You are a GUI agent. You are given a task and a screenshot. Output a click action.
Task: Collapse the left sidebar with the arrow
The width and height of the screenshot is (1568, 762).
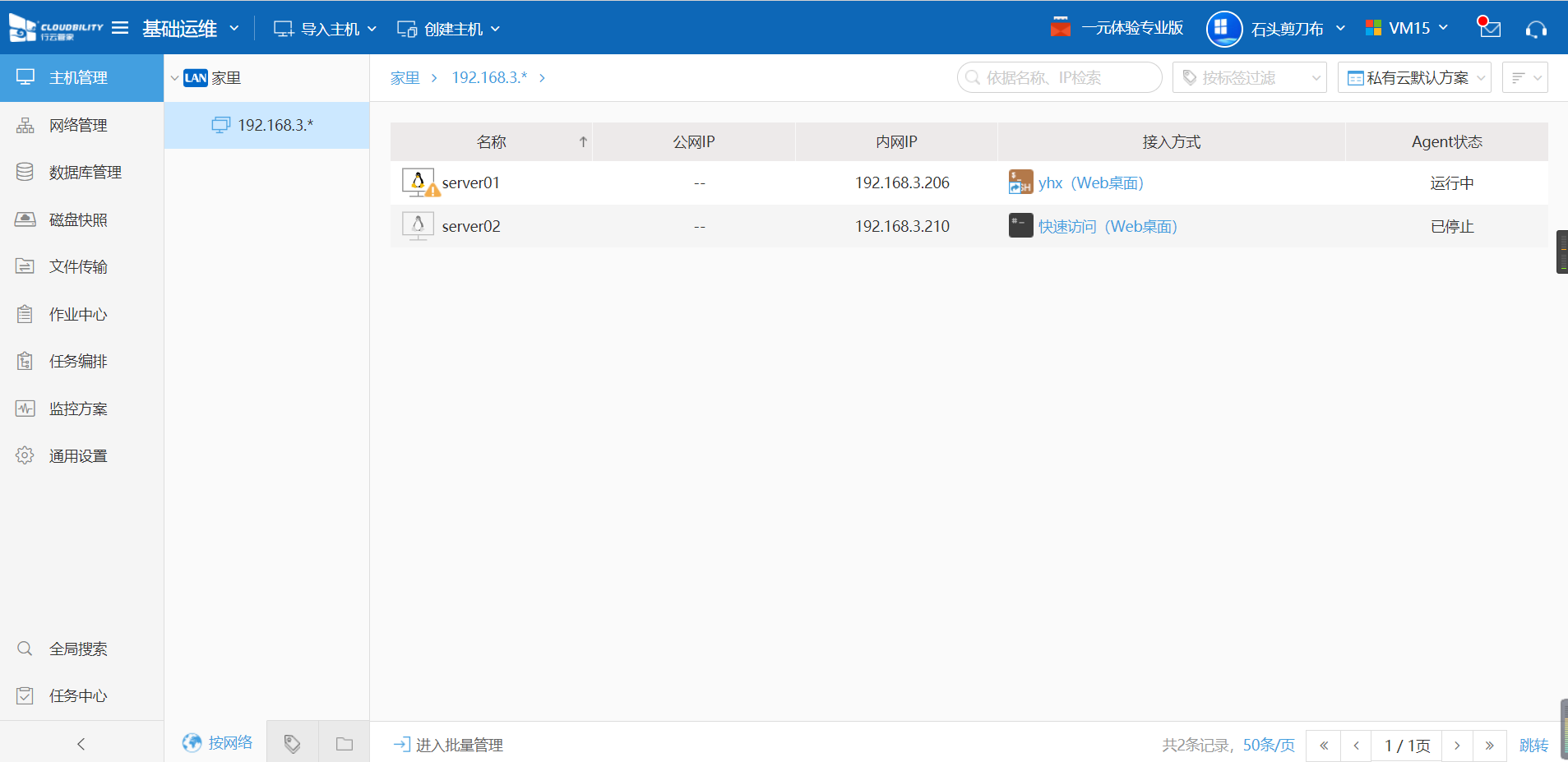[x=81, y=744]
